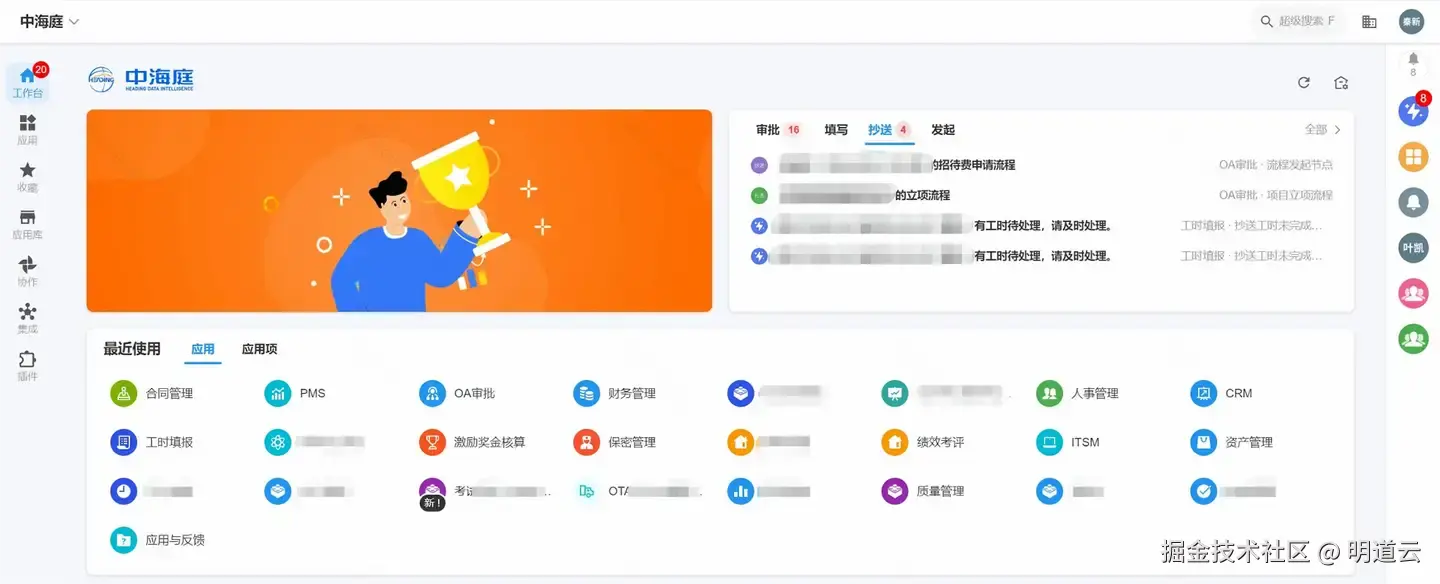
Task: Open the 财务管理 app icon
Action: click(586, 393)
